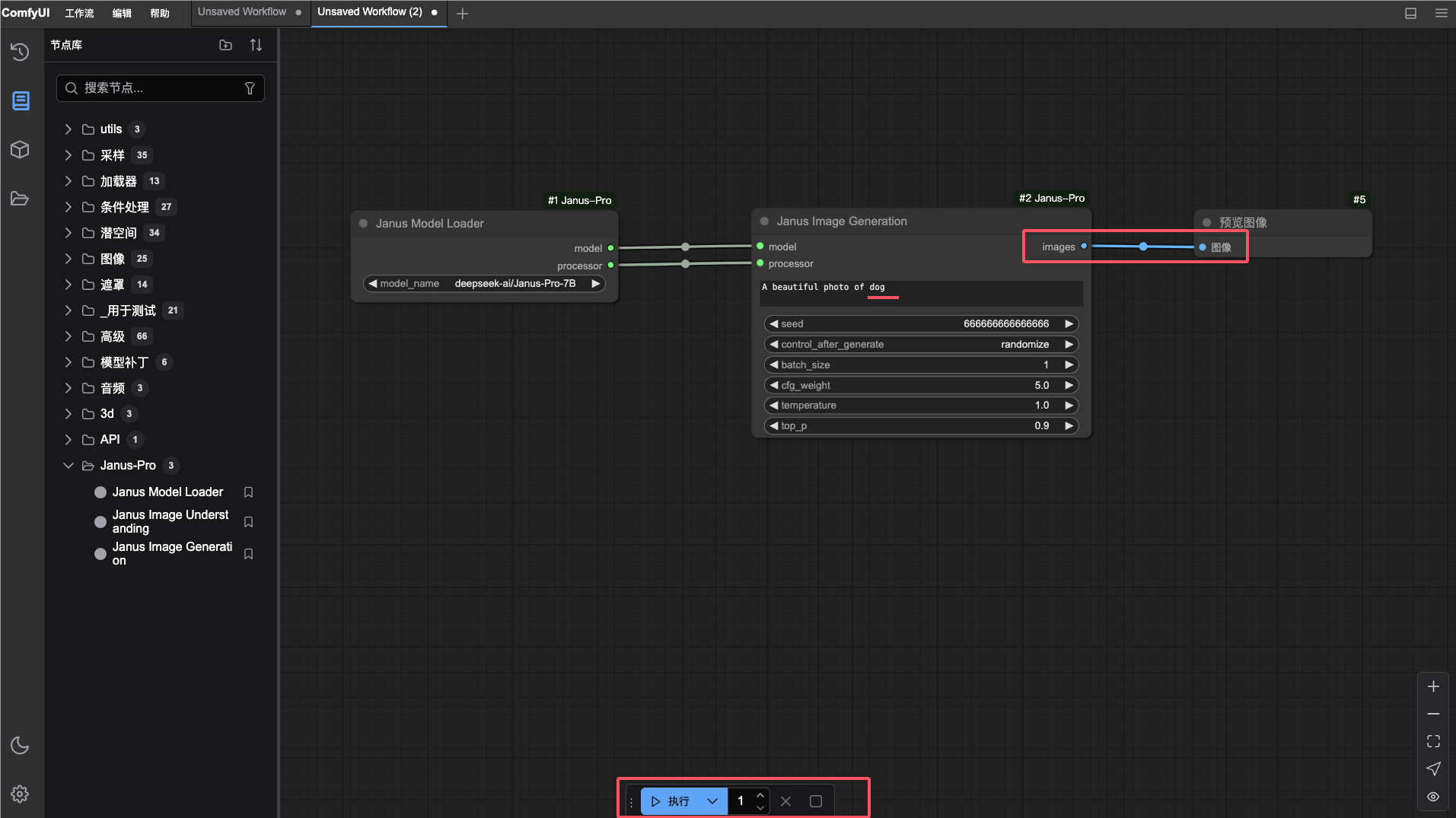
Task: Click the prompt text box with dog
Action: pos(921,293)
